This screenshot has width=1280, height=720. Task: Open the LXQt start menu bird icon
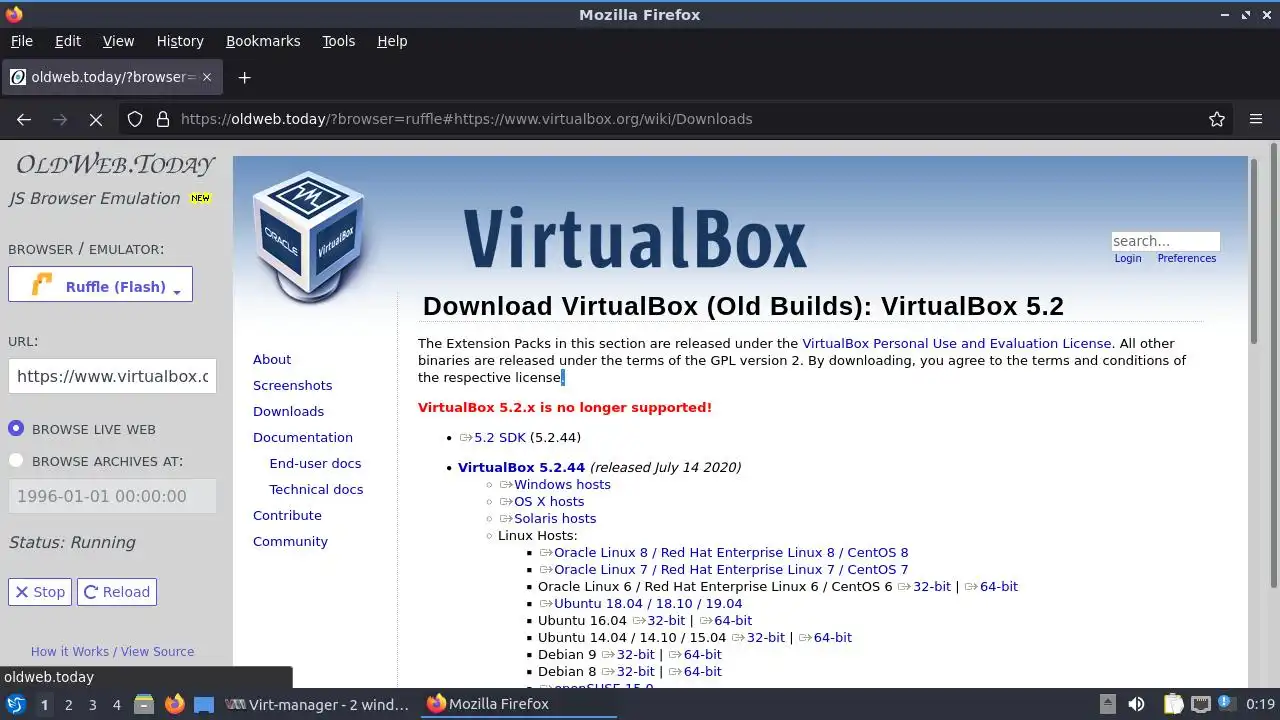[15, 704]
